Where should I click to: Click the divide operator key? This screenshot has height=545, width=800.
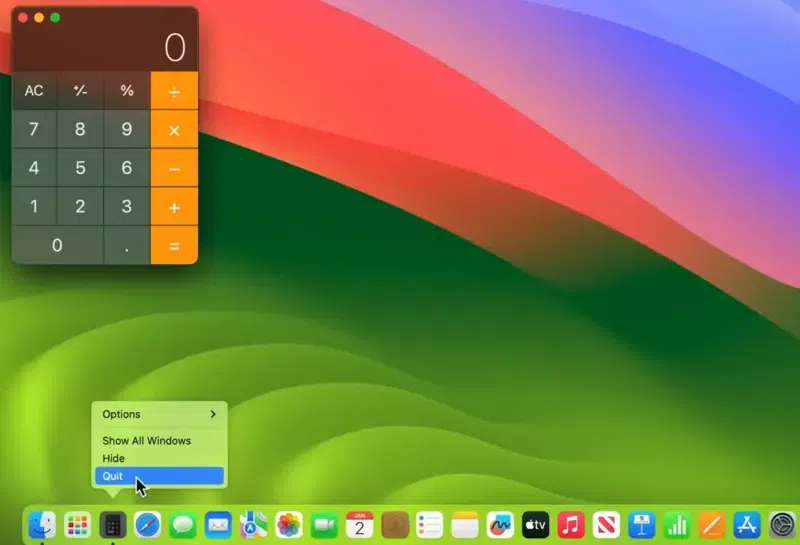[x=174, y=91]
